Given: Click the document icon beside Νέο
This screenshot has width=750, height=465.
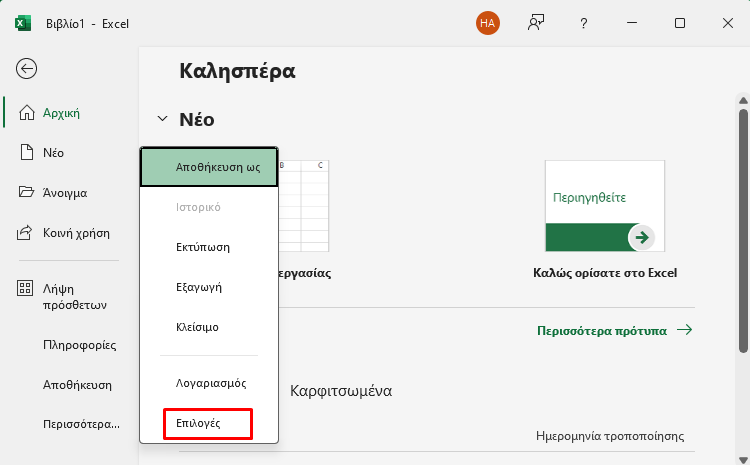Looking at the screenshot, I should pos(26,153).
